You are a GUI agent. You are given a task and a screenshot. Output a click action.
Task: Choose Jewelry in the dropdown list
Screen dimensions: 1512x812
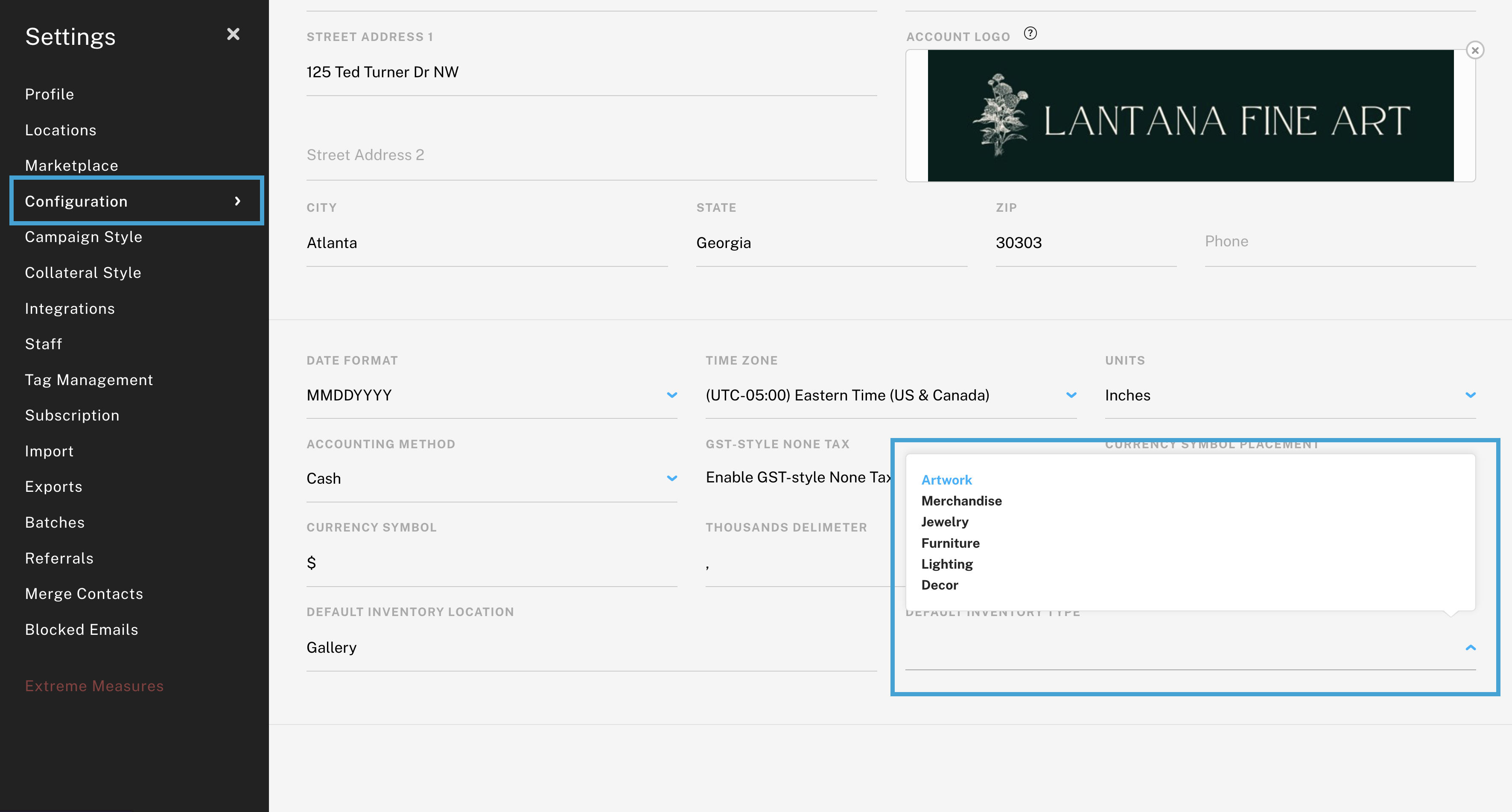point(944,522)
